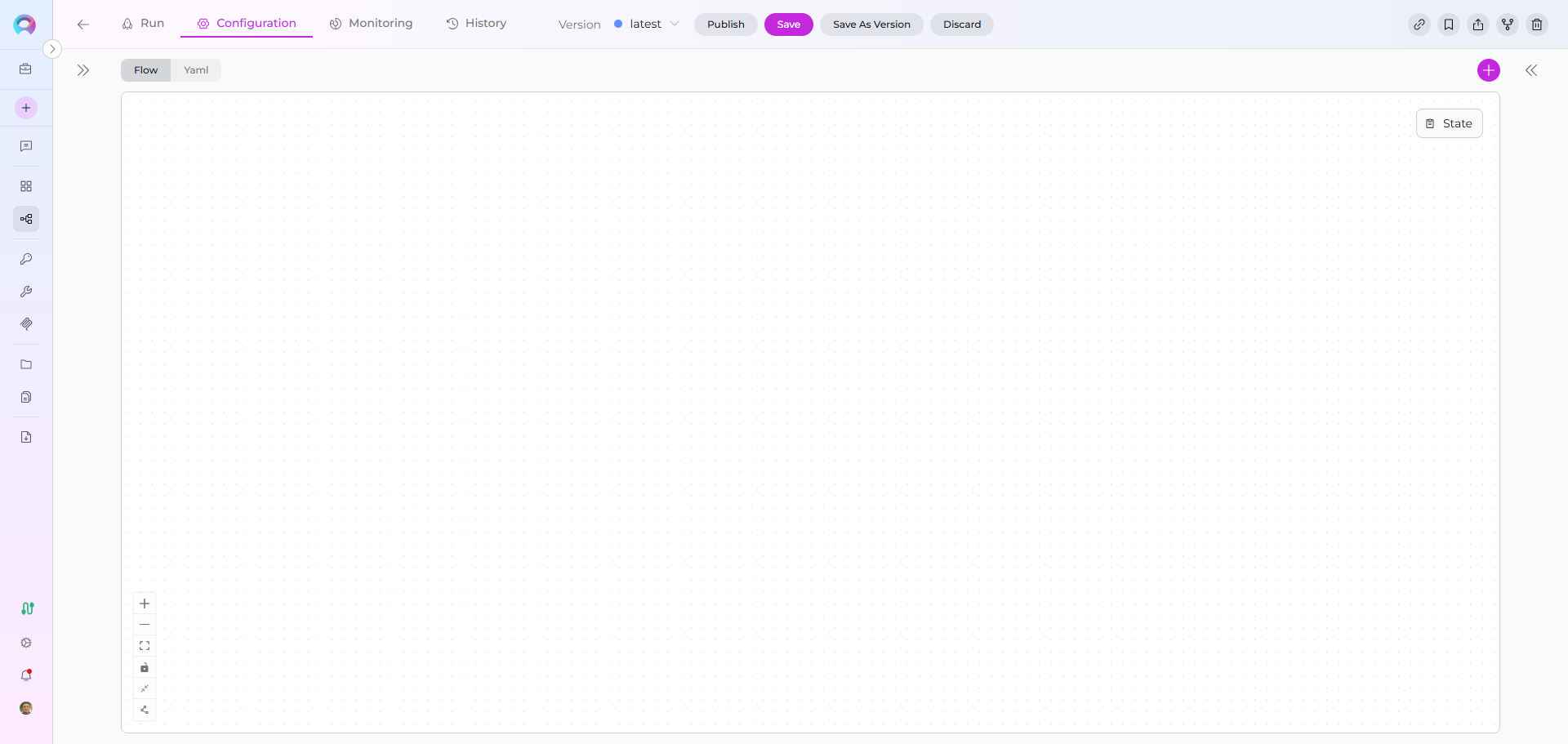Viewport: 1568px width, 744px height.
Task: Click the share export icon in header
Action: tap(1478, 25)
